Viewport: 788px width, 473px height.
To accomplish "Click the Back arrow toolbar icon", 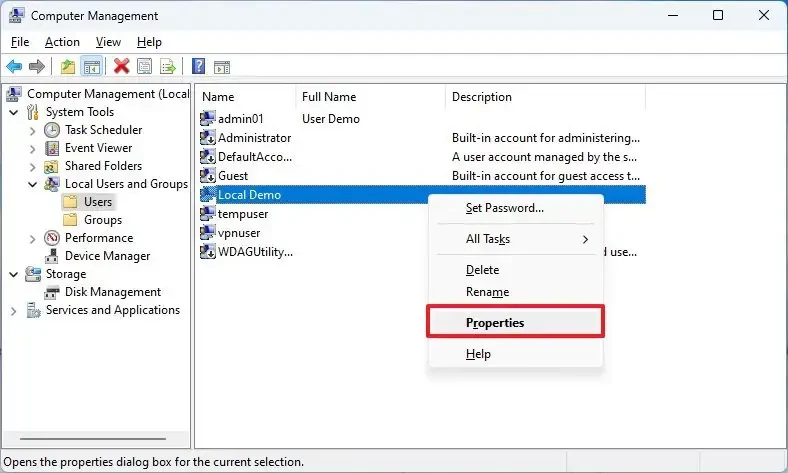I will click(14, 66).
